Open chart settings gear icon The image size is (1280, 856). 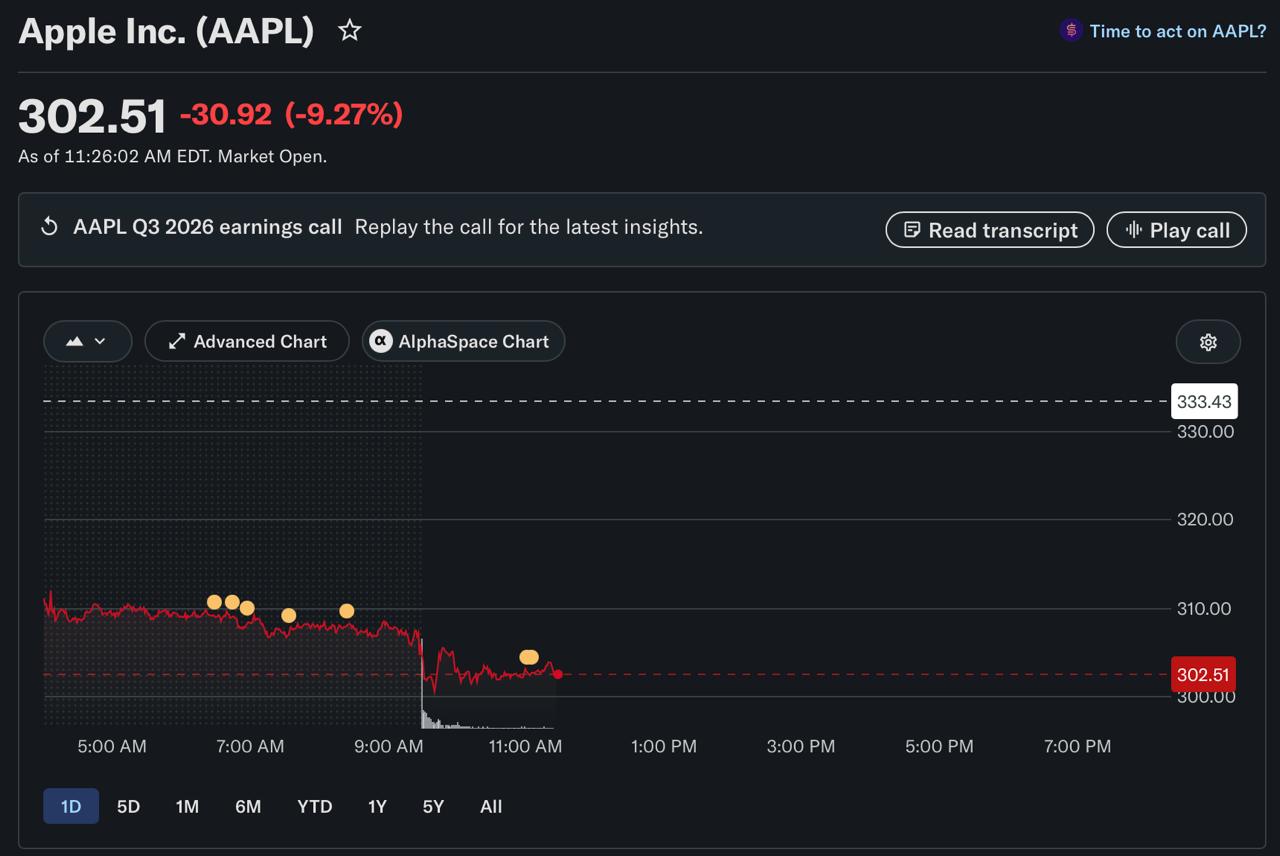click(x=1208, y=342)
